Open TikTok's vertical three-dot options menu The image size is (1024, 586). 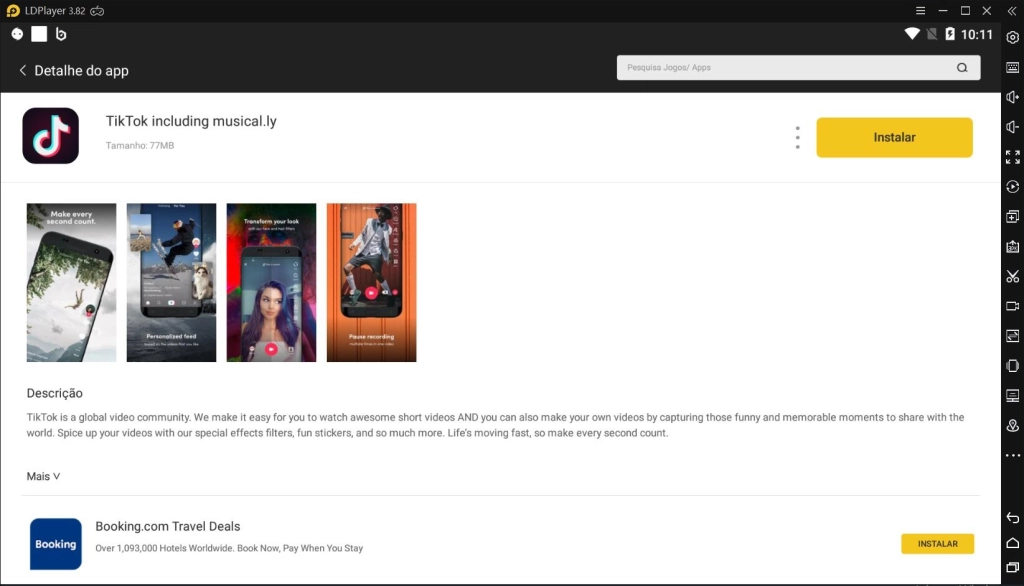(x=797, y=138)
